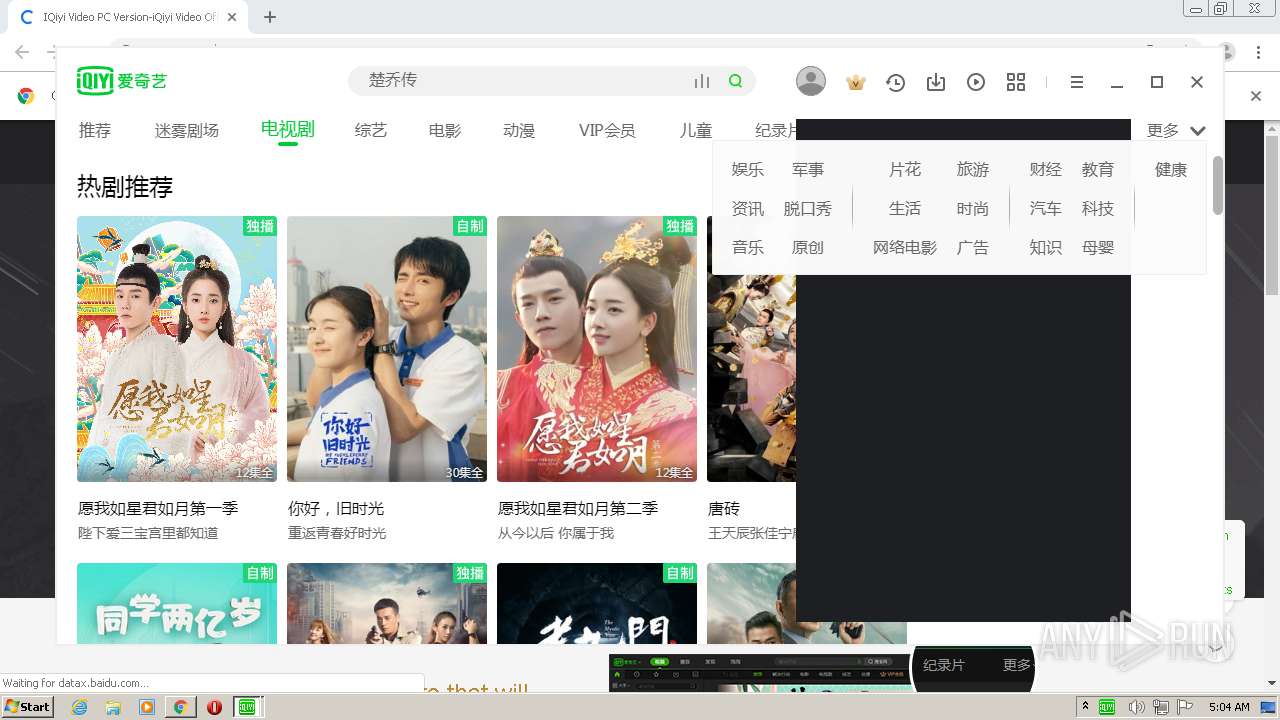Launch Internet Explorer from taskbar
Viewport: 1280px width, 720px height.
click(x=79, y=707)
